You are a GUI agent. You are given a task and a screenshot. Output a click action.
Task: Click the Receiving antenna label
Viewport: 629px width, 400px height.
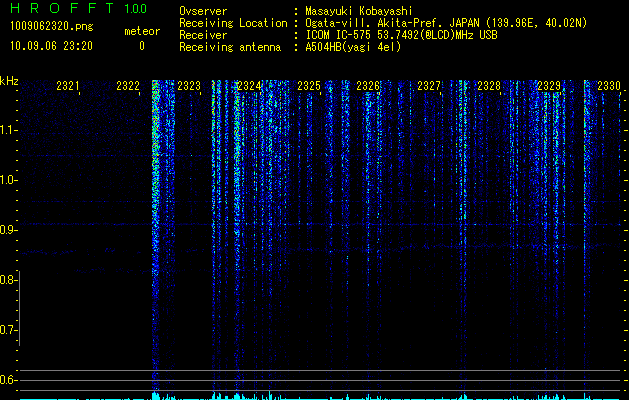coord(230,47)
